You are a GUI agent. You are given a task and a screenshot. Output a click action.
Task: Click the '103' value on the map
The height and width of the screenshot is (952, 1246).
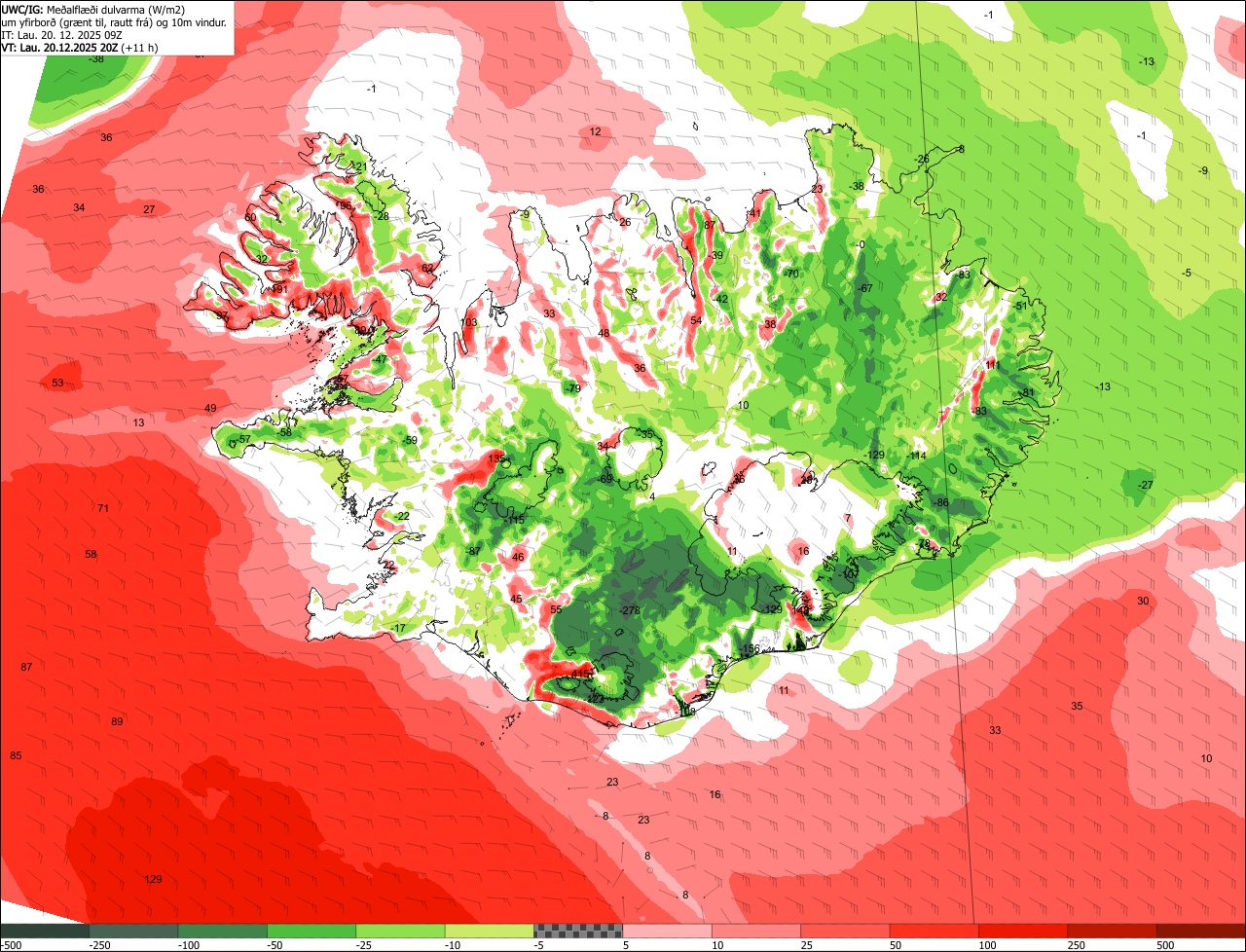pos(469,322)
